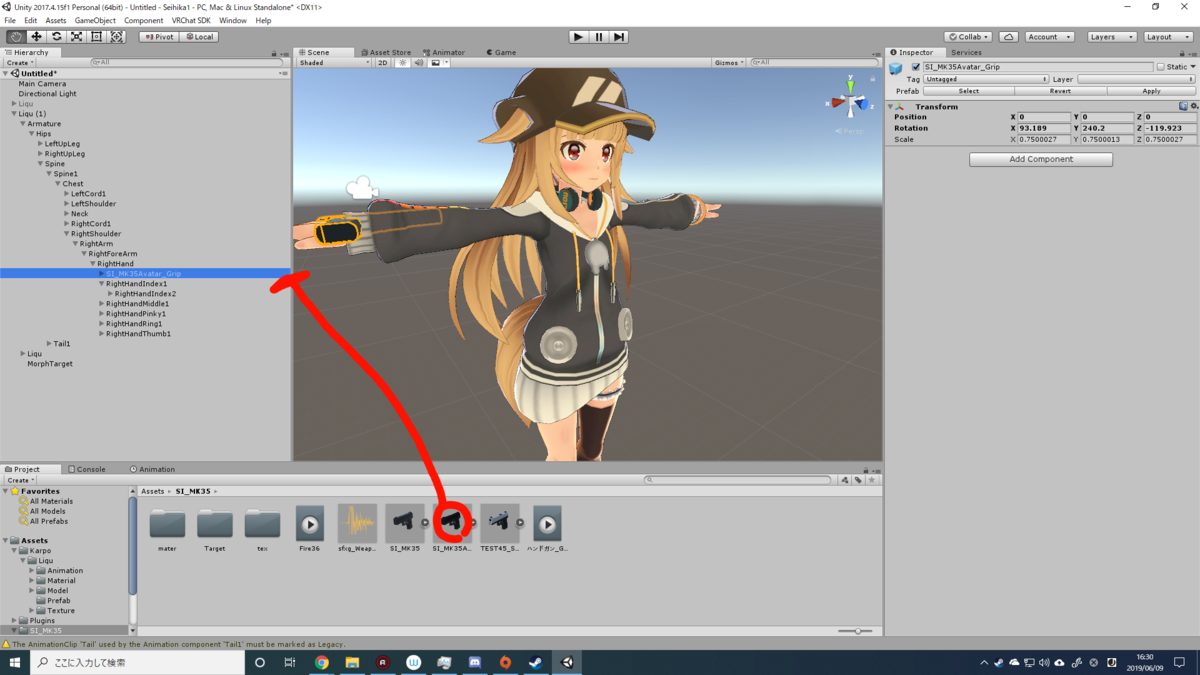The width and height of the screenshot is (1200, 675).
Task: Select the Fire36 animation asset
Action: 310,529
